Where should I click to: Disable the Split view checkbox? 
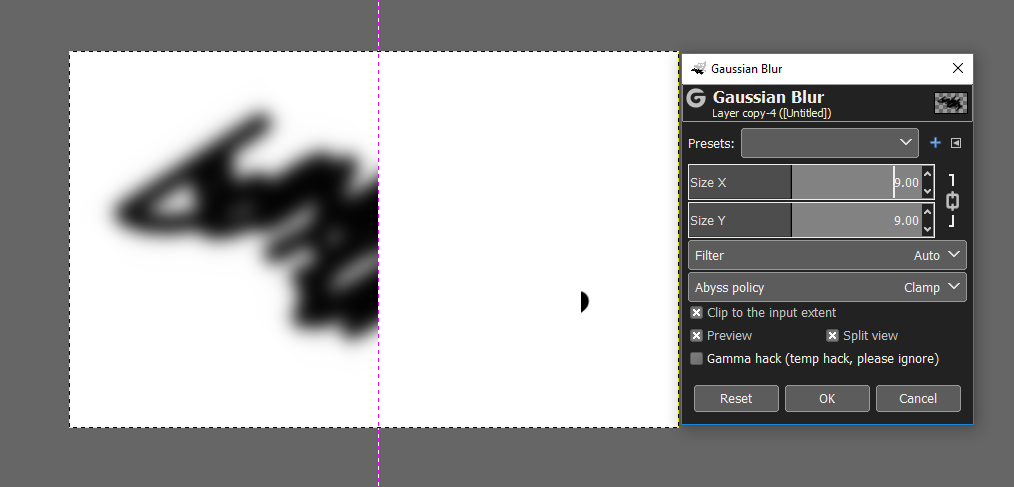832,336
